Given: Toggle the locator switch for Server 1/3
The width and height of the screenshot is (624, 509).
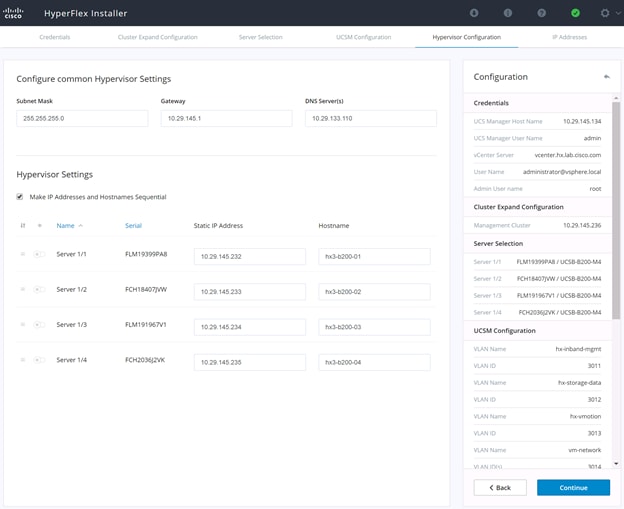Looking at the screenshot, I should [39, 325].
